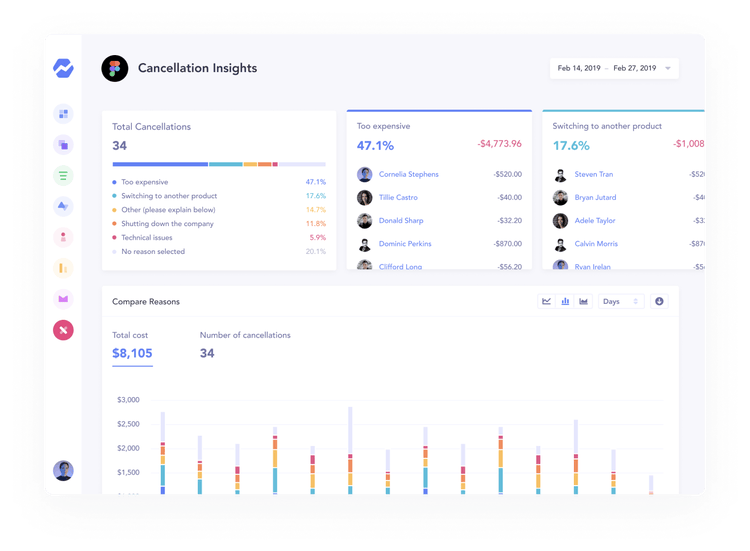Screen dimensions: 750x551
Task: Switch to the bar chart view
Action: pos(565,301)
